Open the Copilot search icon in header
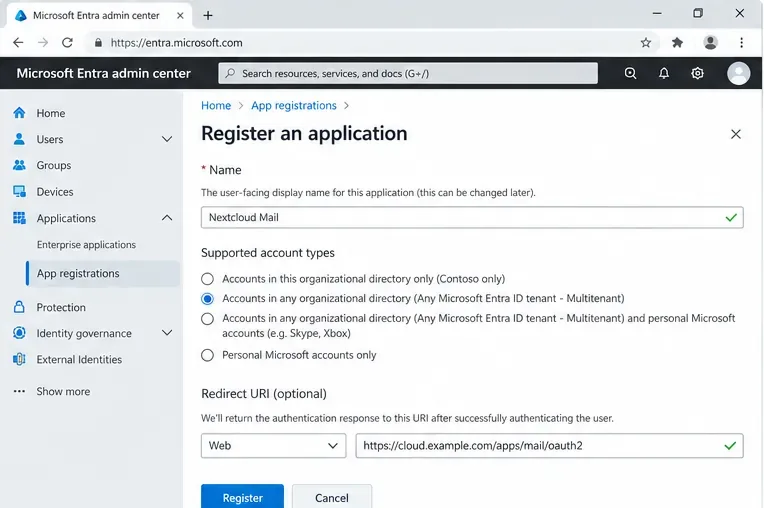The width and height of the screenshot is (764, 508). (x=630, y=73)
